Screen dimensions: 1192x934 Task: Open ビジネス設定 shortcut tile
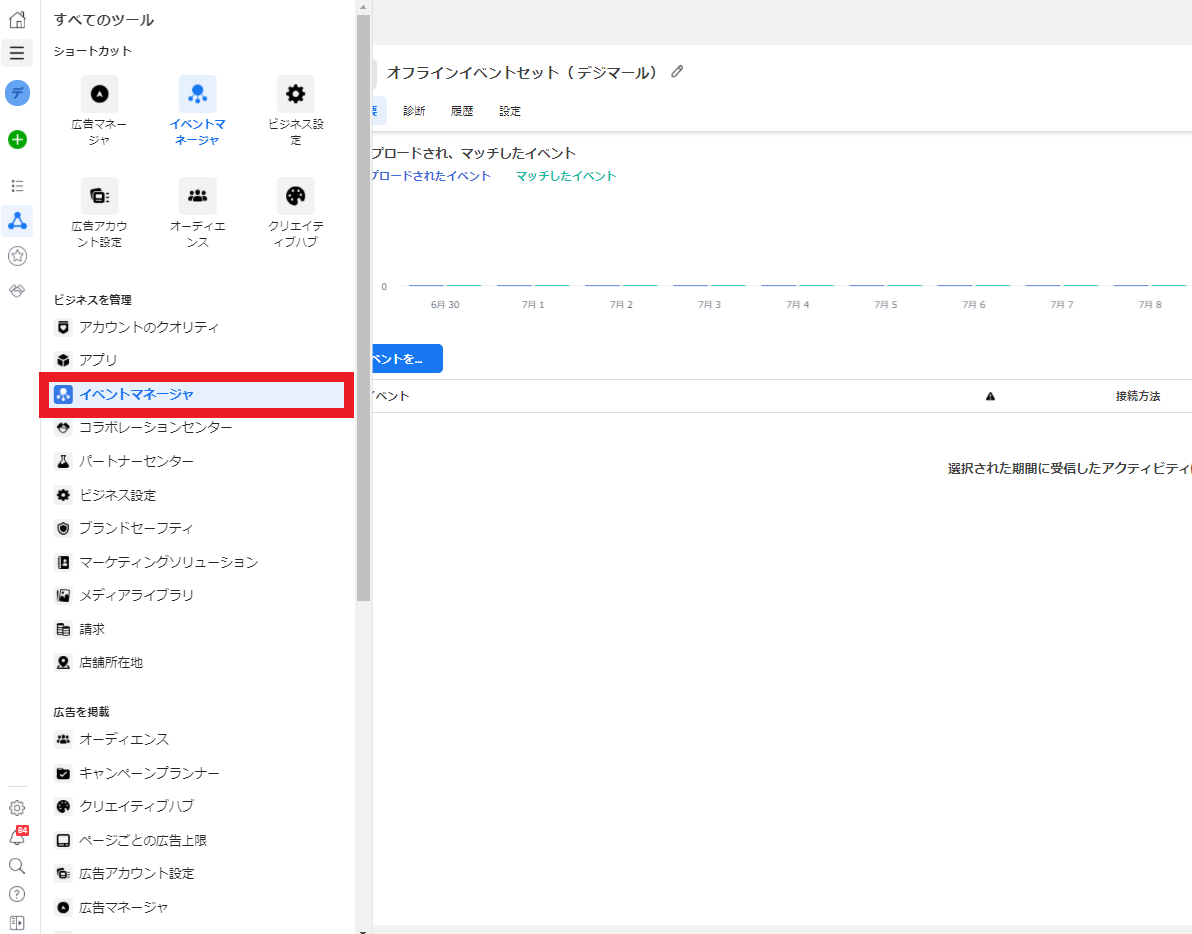click(x=296, y=110)
